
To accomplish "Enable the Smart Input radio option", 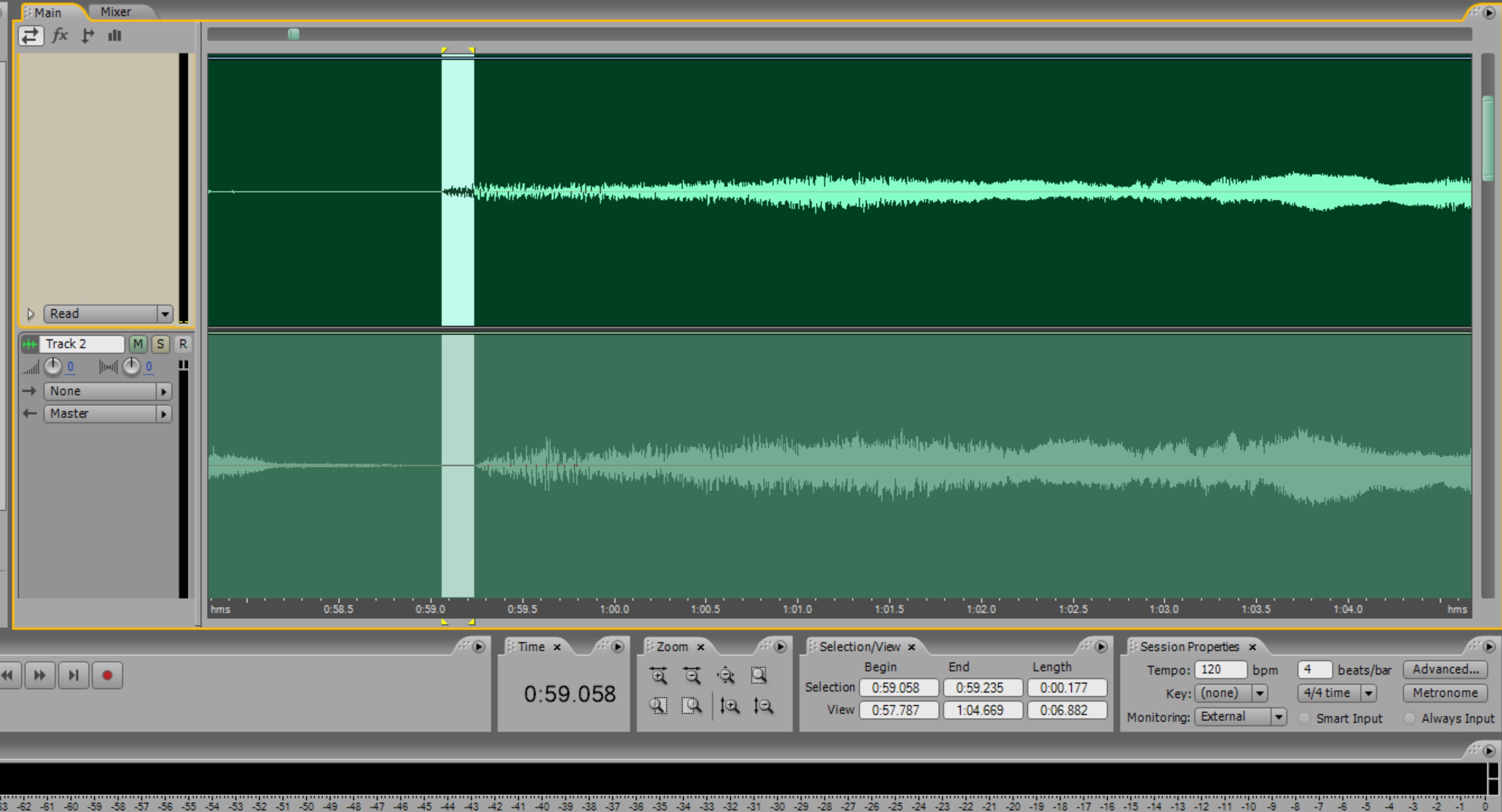I will coord(1305,718).
